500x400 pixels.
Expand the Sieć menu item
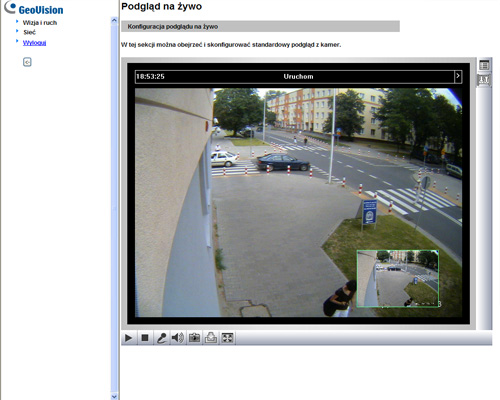(29, 32)
